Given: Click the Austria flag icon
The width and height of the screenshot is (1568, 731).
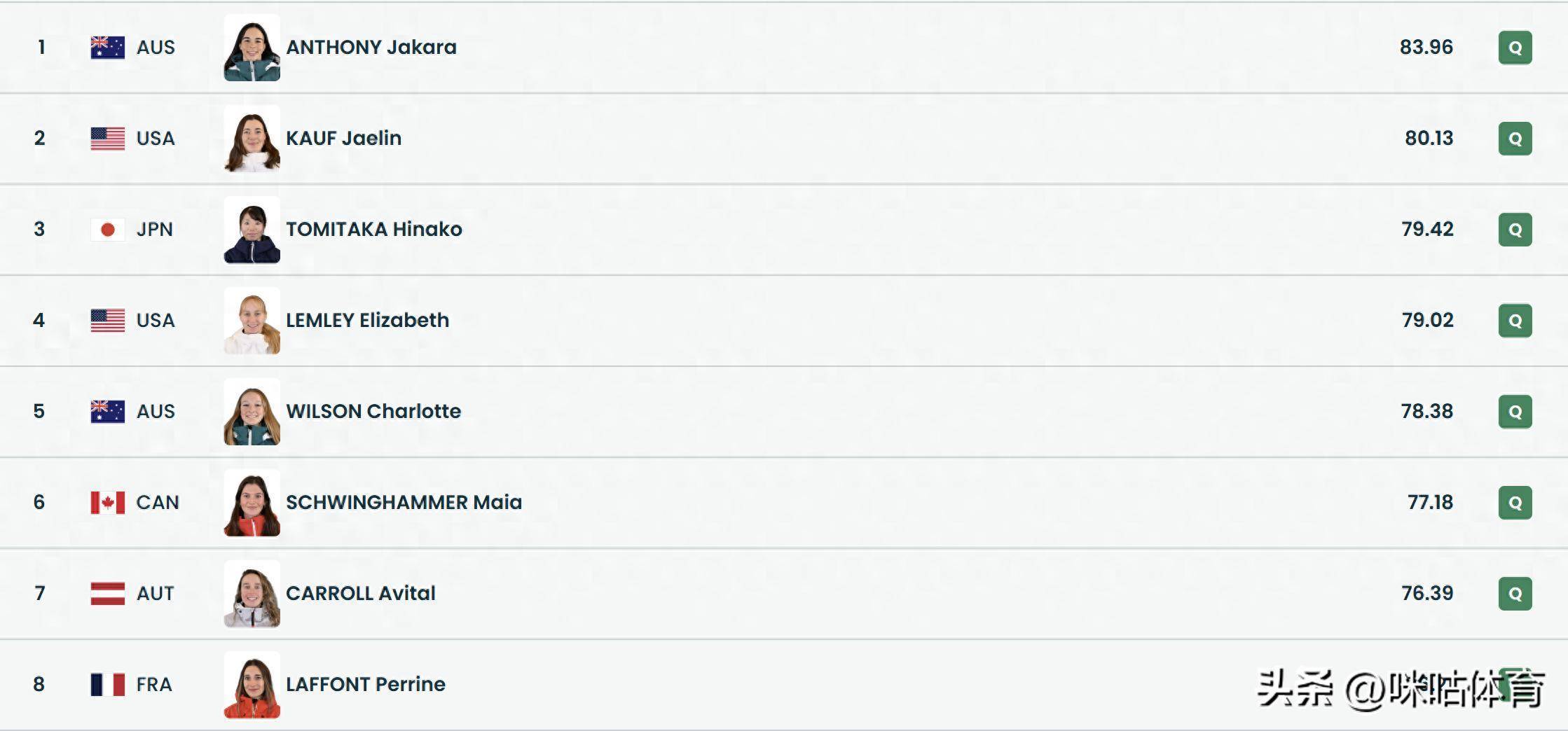Looking at the screenshot, I should pos(108,594).
